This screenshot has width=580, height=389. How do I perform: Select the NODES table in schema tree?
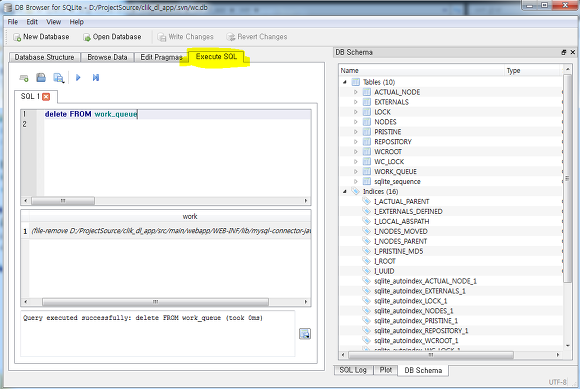(x=385, y=122)
